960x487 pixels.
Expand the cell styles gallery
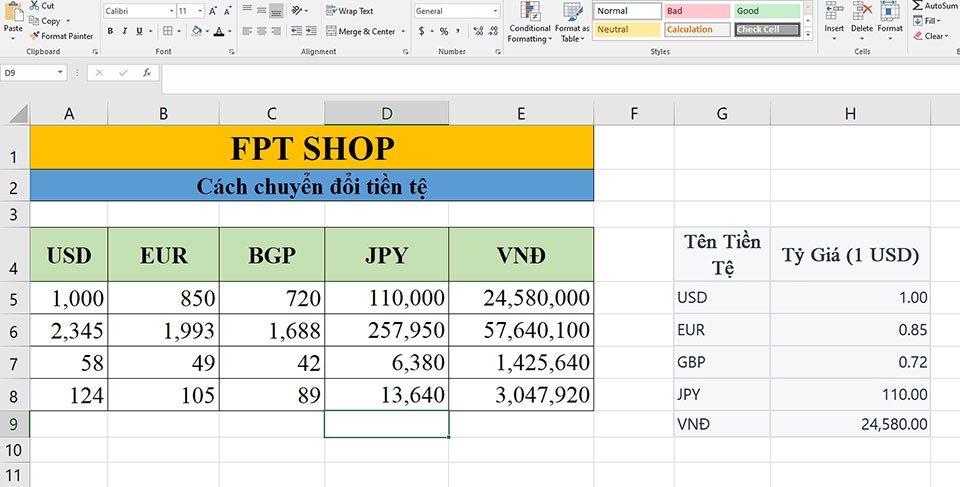click(808, 36)
